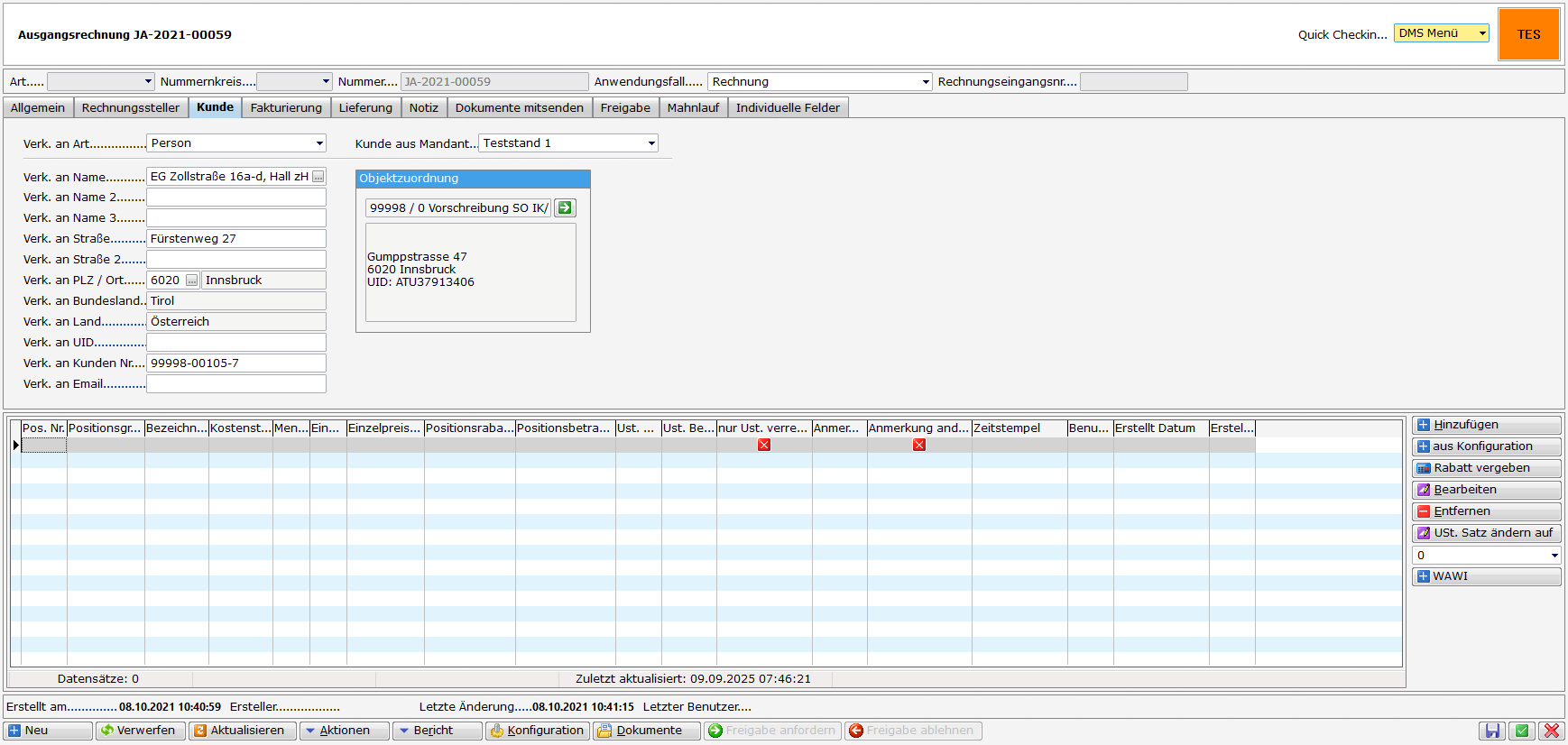This screenshot has width=1568, height=745.
Task: Click the Hinzufügen button
Action: point(1486,425)
